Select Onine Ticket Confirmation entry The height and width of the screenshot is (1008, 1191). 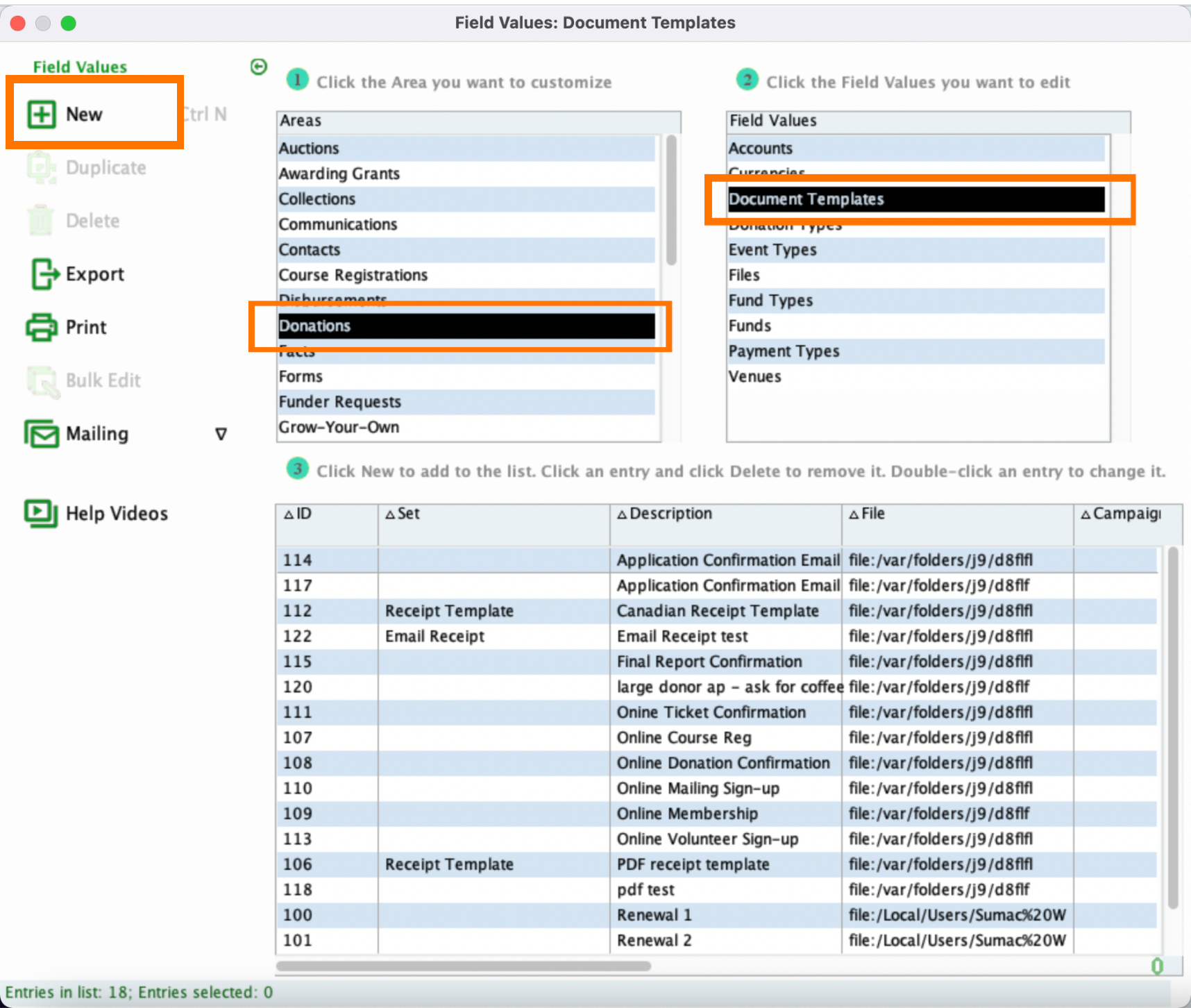pos(716,712)
